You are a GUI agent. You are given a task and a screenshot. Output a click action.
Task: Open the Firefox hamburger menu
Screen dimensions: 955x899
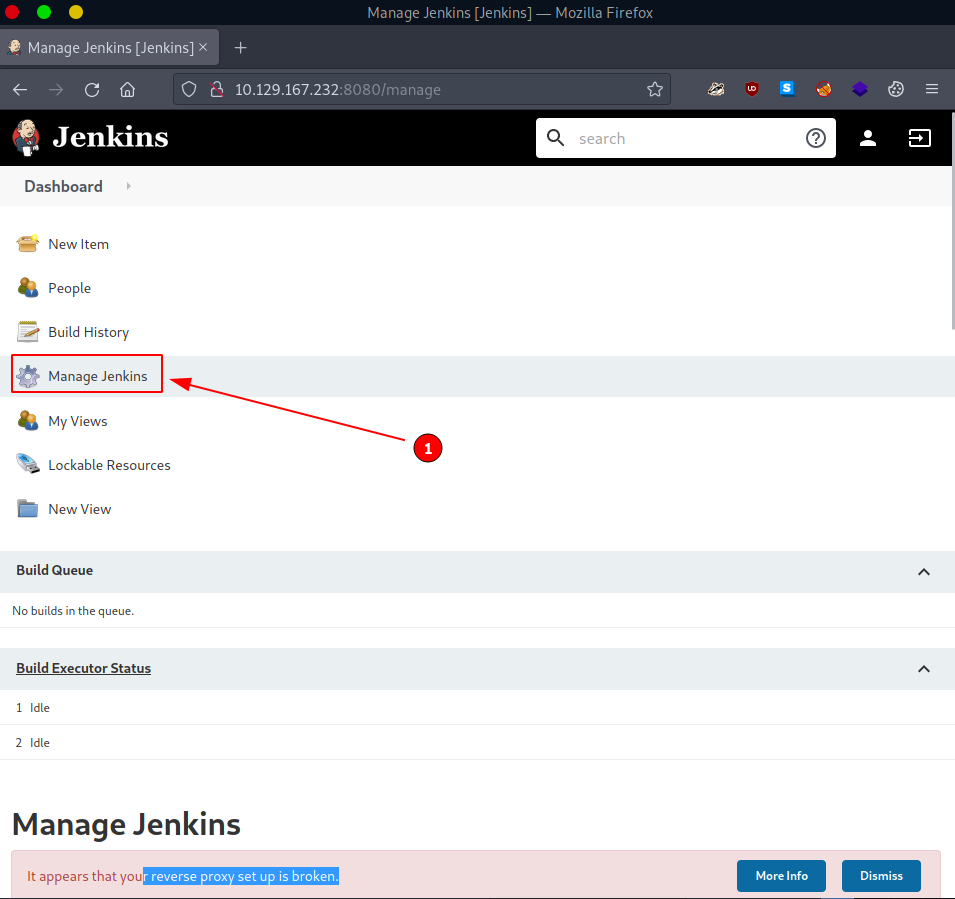[x=931, y=89]
